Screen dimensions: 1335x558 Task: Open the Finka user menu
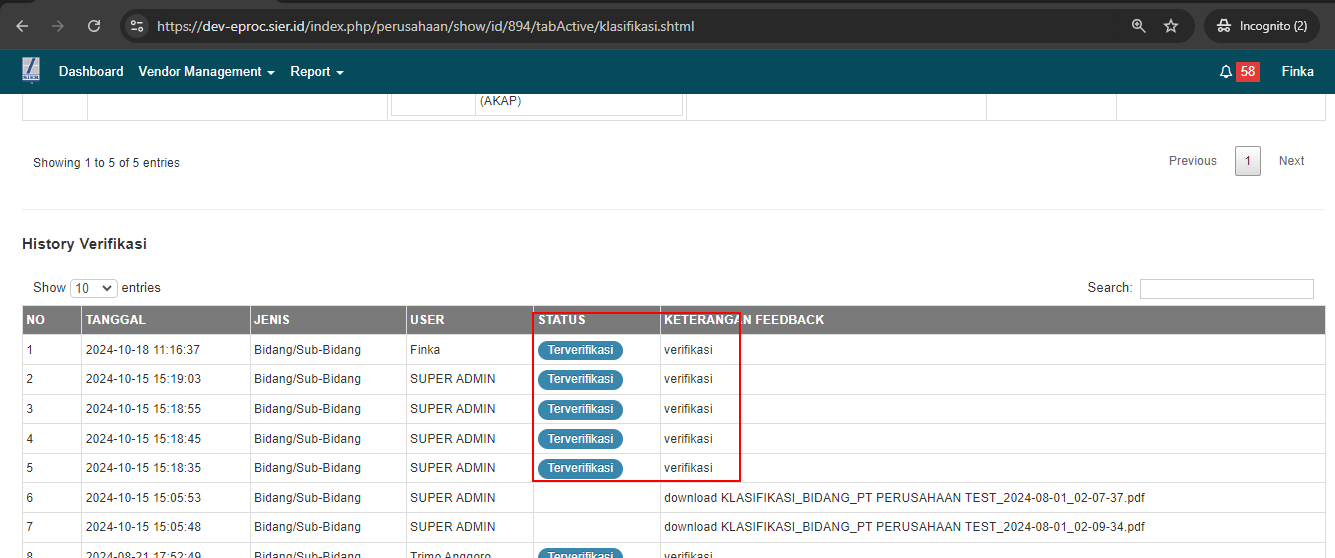click(1297, 72)
